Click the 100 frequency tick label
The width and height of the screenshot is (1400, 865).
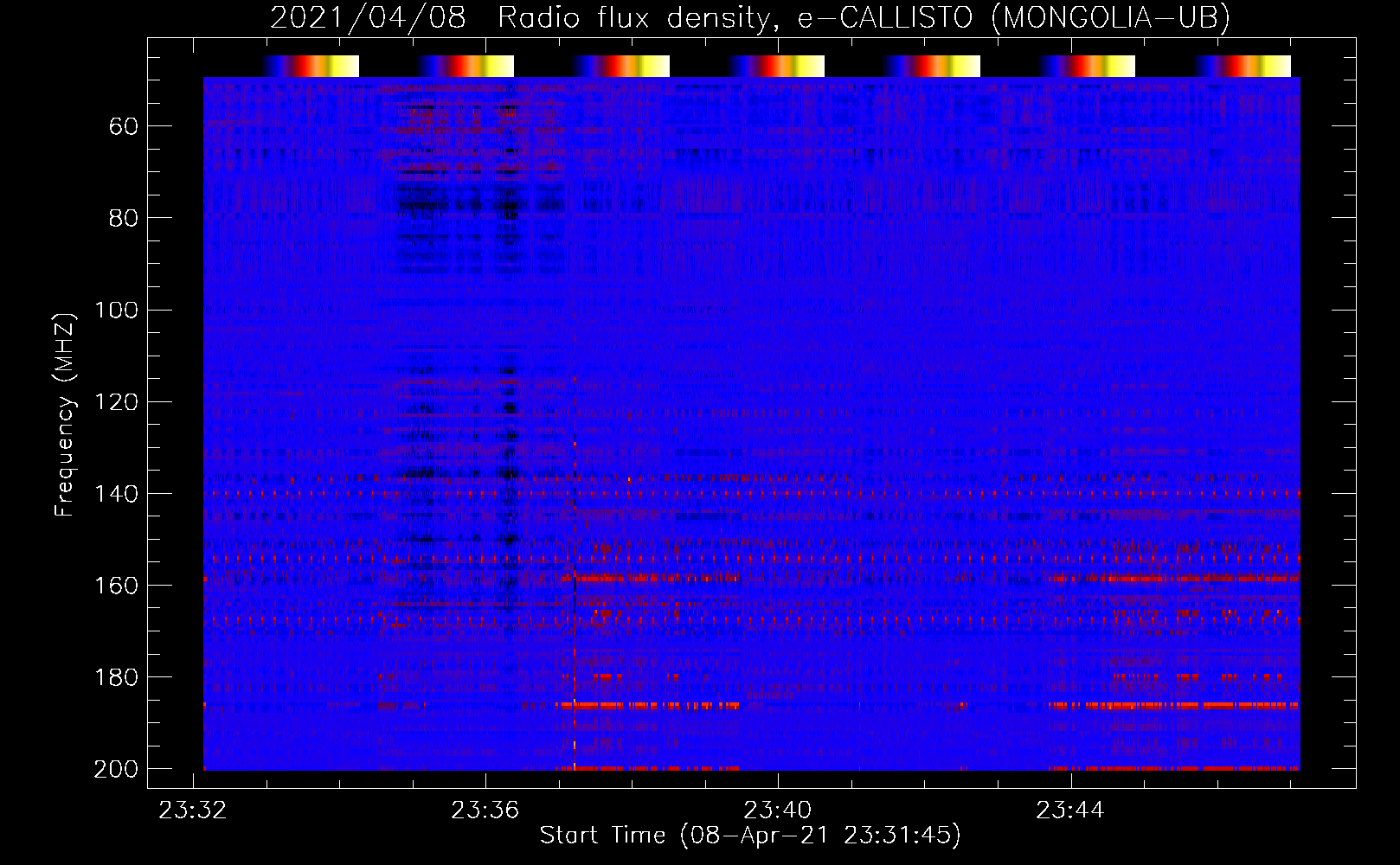tap(116, 310)
